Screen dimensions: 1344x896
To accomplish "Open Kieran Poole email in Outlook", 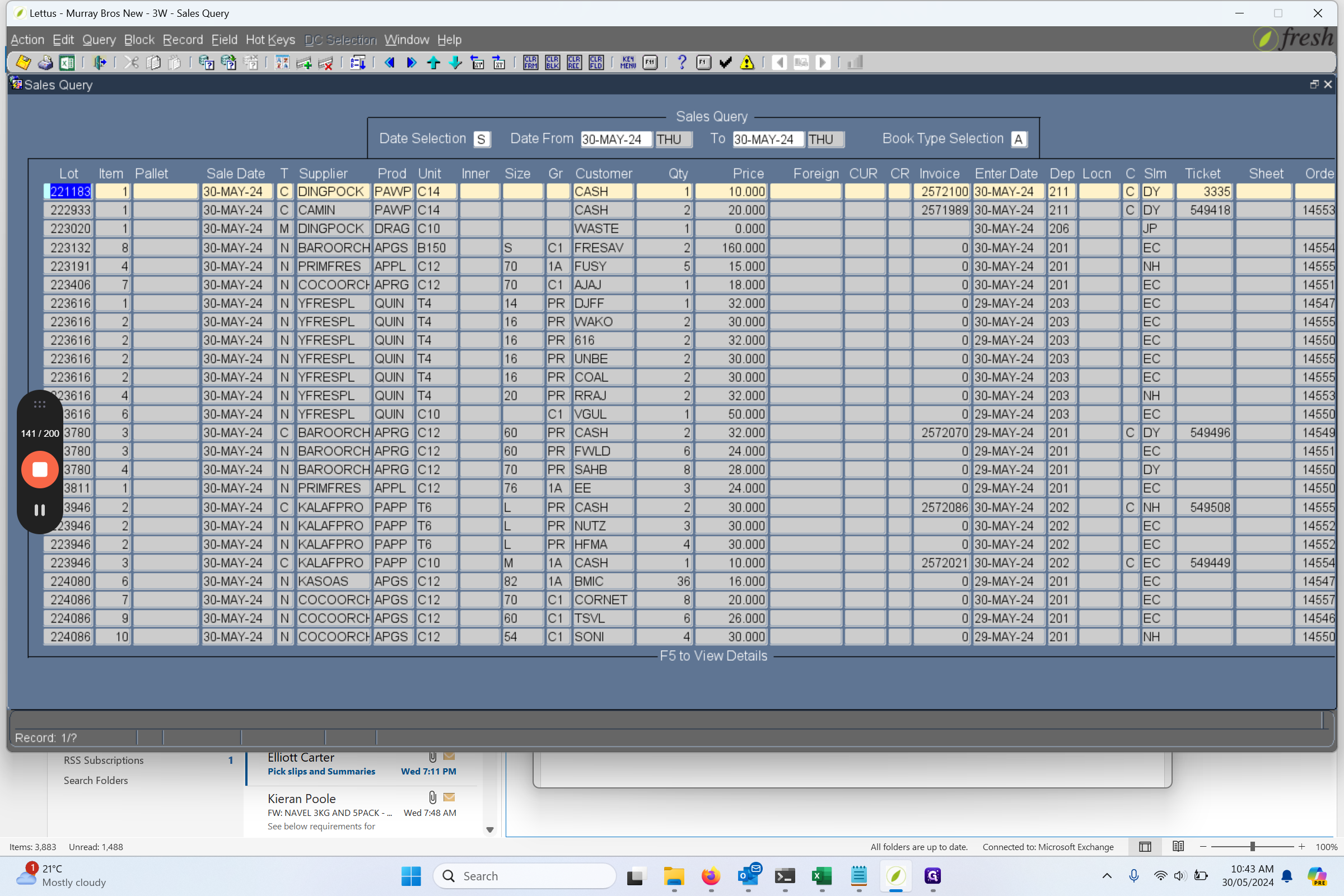I will [362, 812].
